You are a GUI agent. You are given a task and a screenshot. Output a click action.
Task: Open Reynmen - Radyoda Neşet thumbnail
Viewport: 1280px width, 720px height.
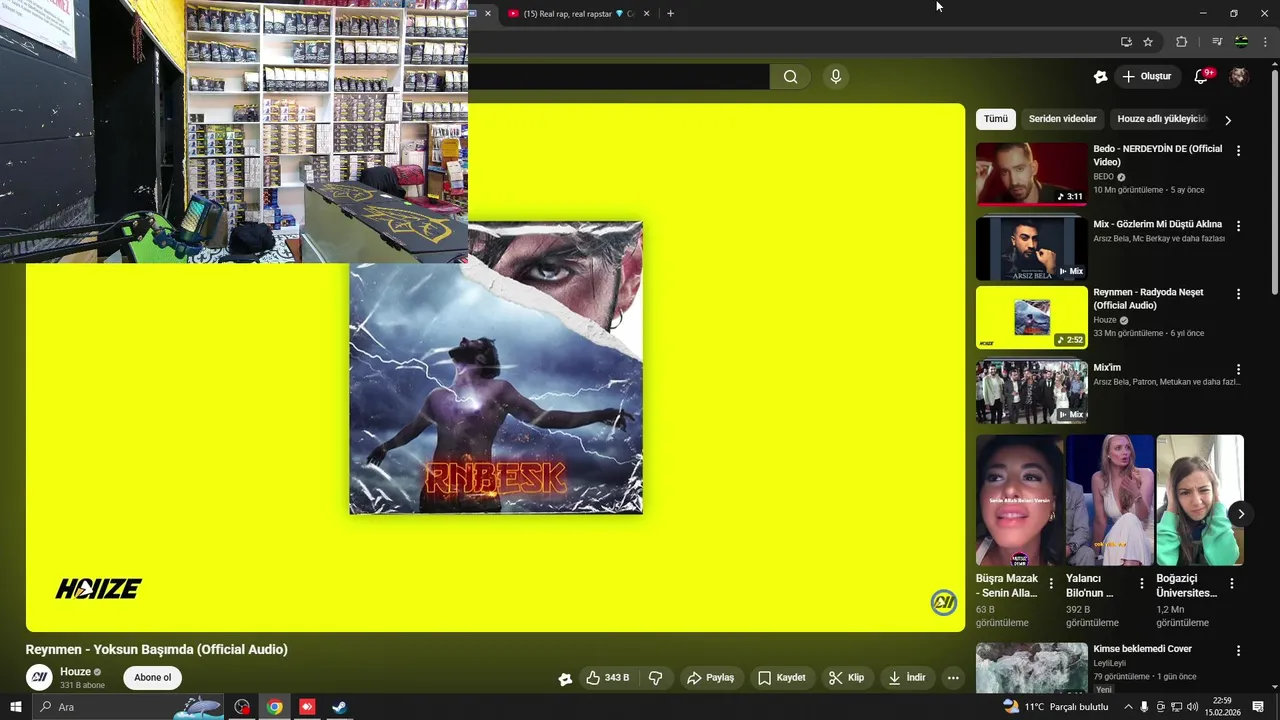[1031, 317]
